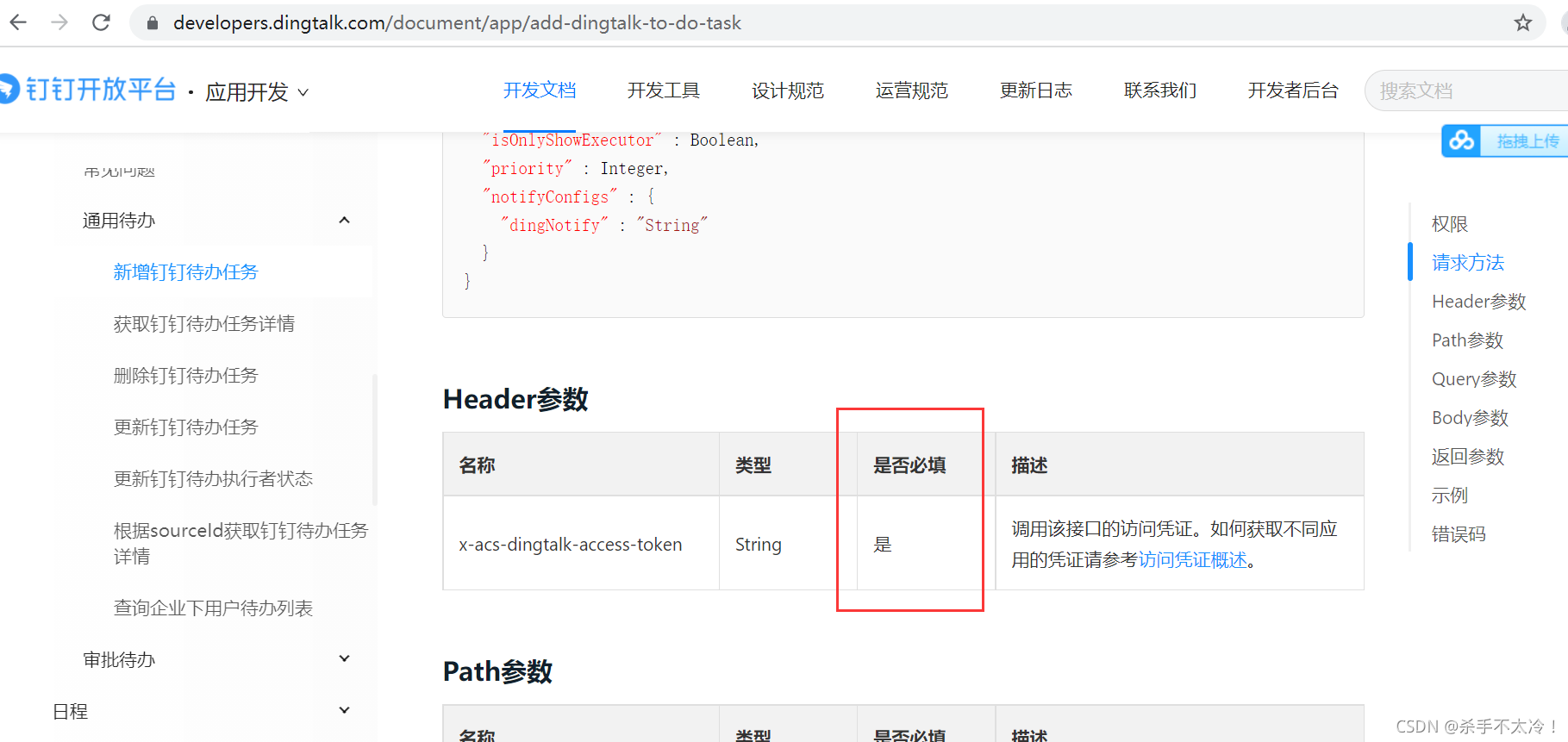Go back with the browser back arrow
This screenshot has height=742, width=1568.
18,22
